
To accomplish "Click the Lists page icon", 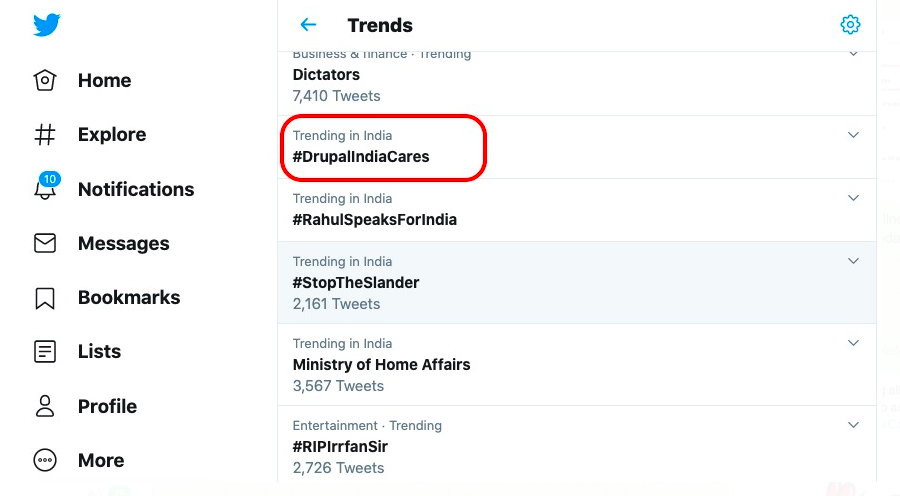I will click(45, 352).
